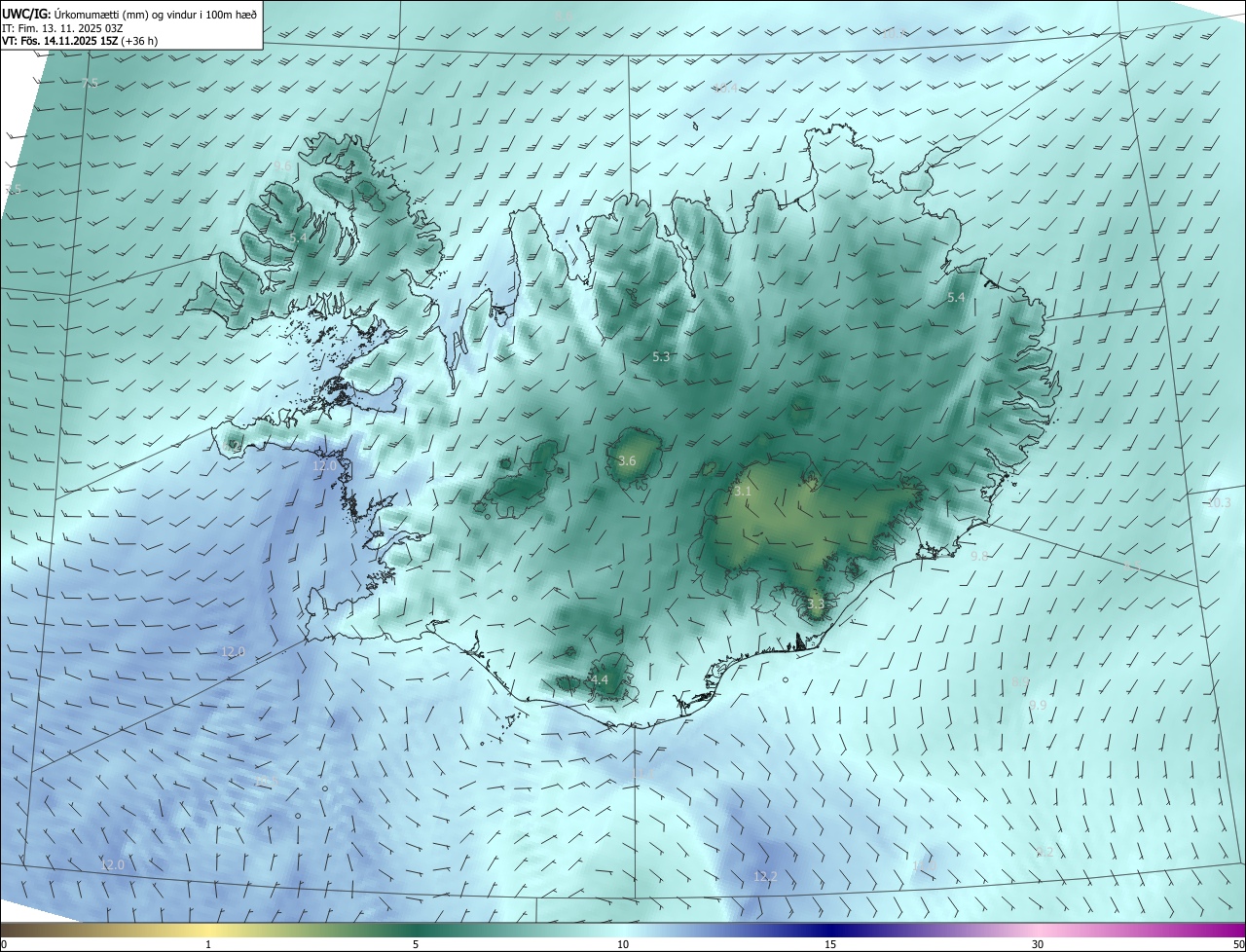
Task: Click the 3.6 value on Hofsjökull glacier
Action: click(627, 460)
